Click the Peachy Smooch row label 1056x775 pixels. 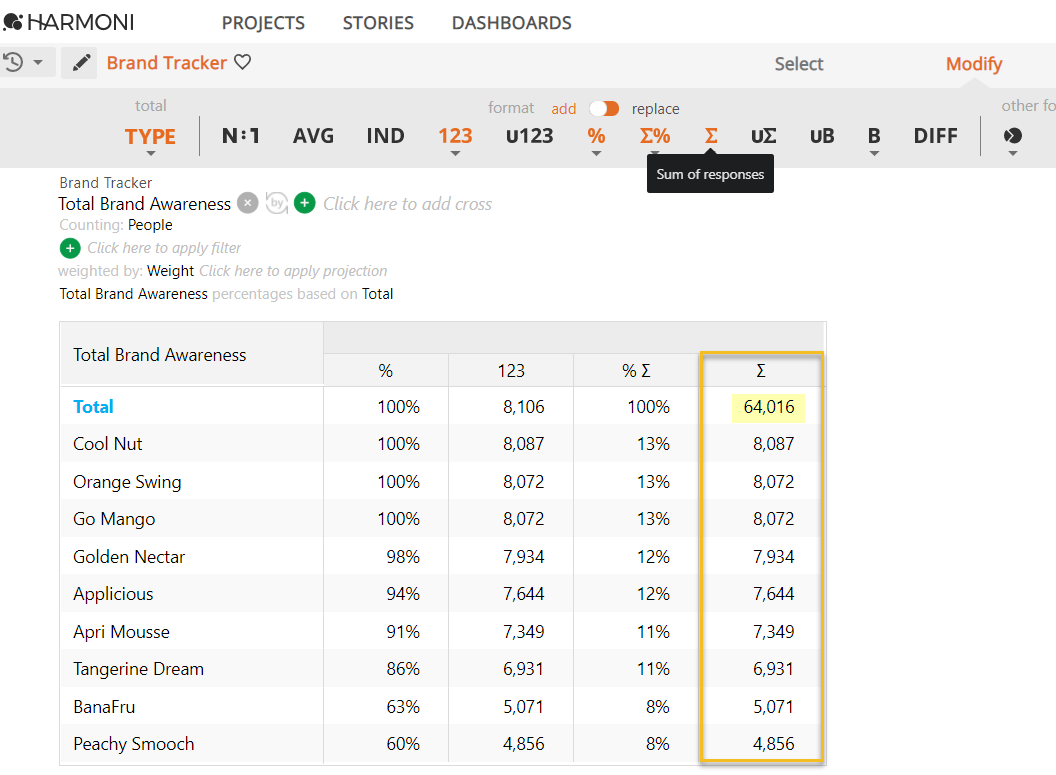click(133, 744)
